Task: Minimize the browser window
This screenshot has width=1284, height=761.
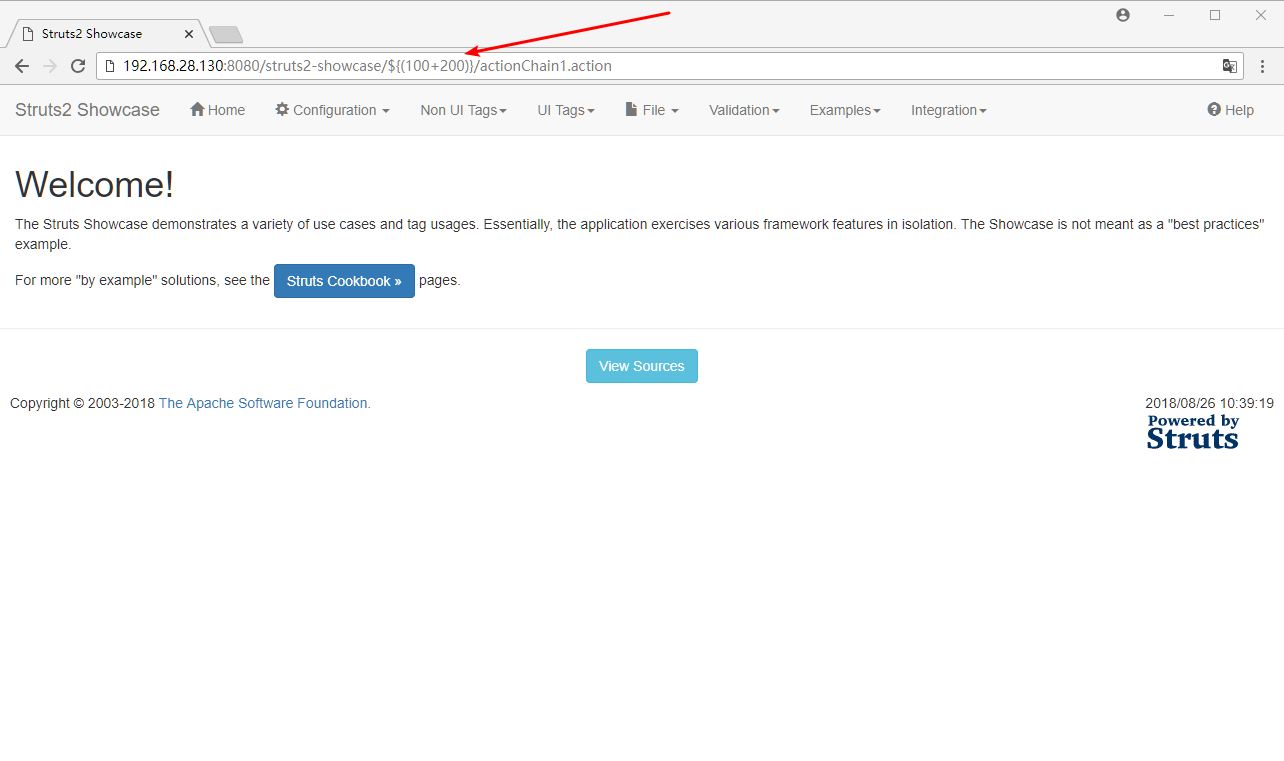Action: click(x=1169, y=15)
